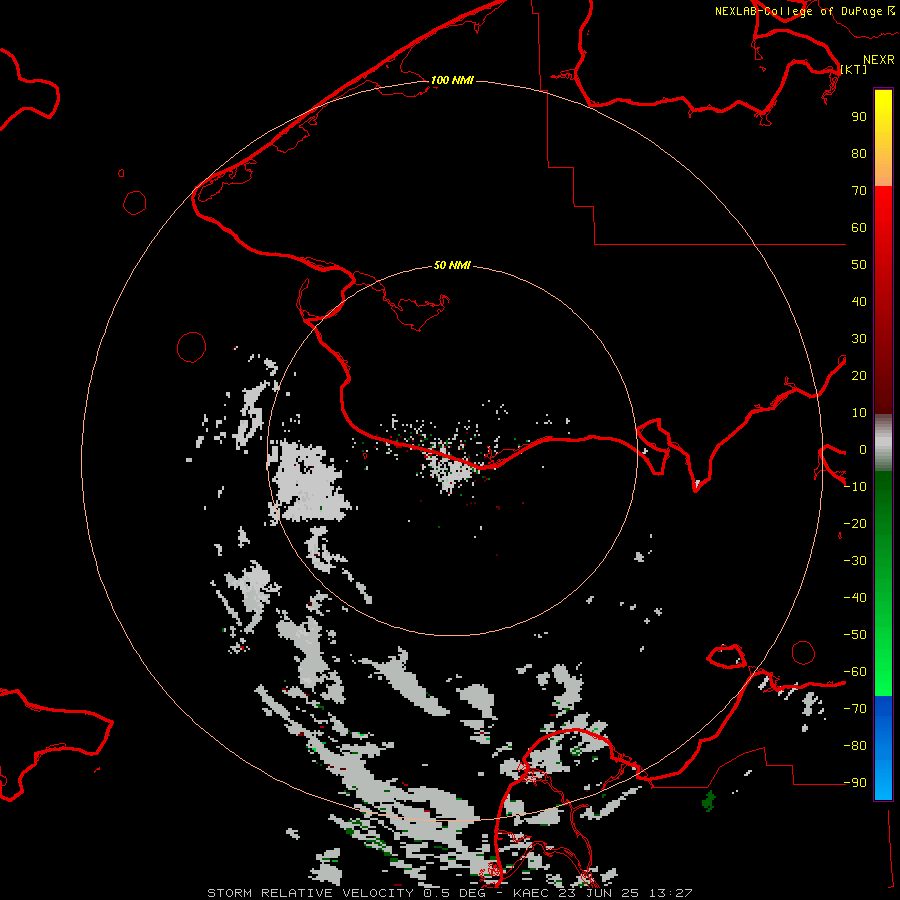The height and width of the screenshot is (900, 900).
Task: Click the 0 value on velocity scale
Action: tap(863, 449)
